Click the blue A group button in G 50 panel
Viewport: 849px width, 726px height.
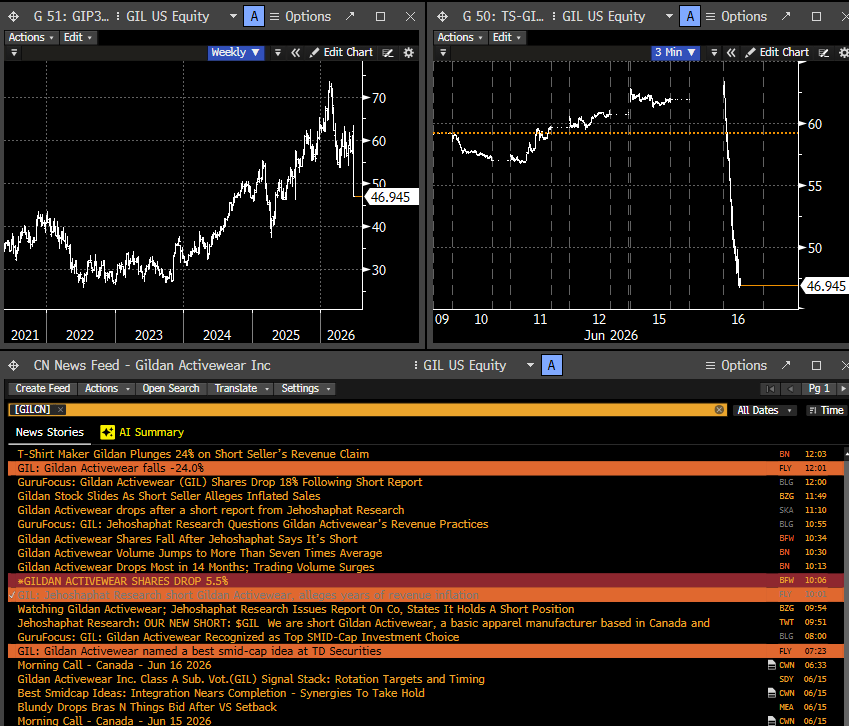point(690,16)
